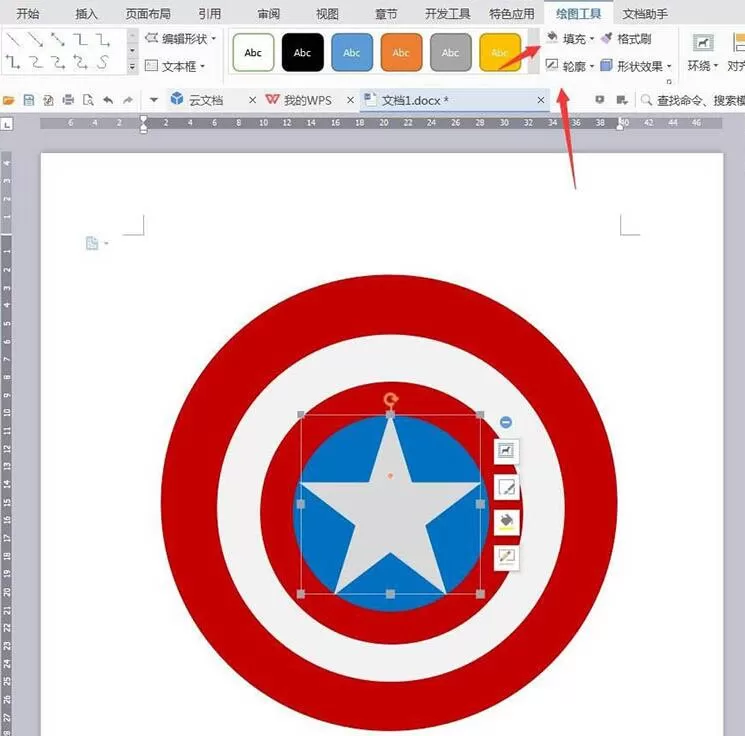This screenshot has height=736, width=745.
Task: Click floating layout options icon beside star
Action: (506, 450)
